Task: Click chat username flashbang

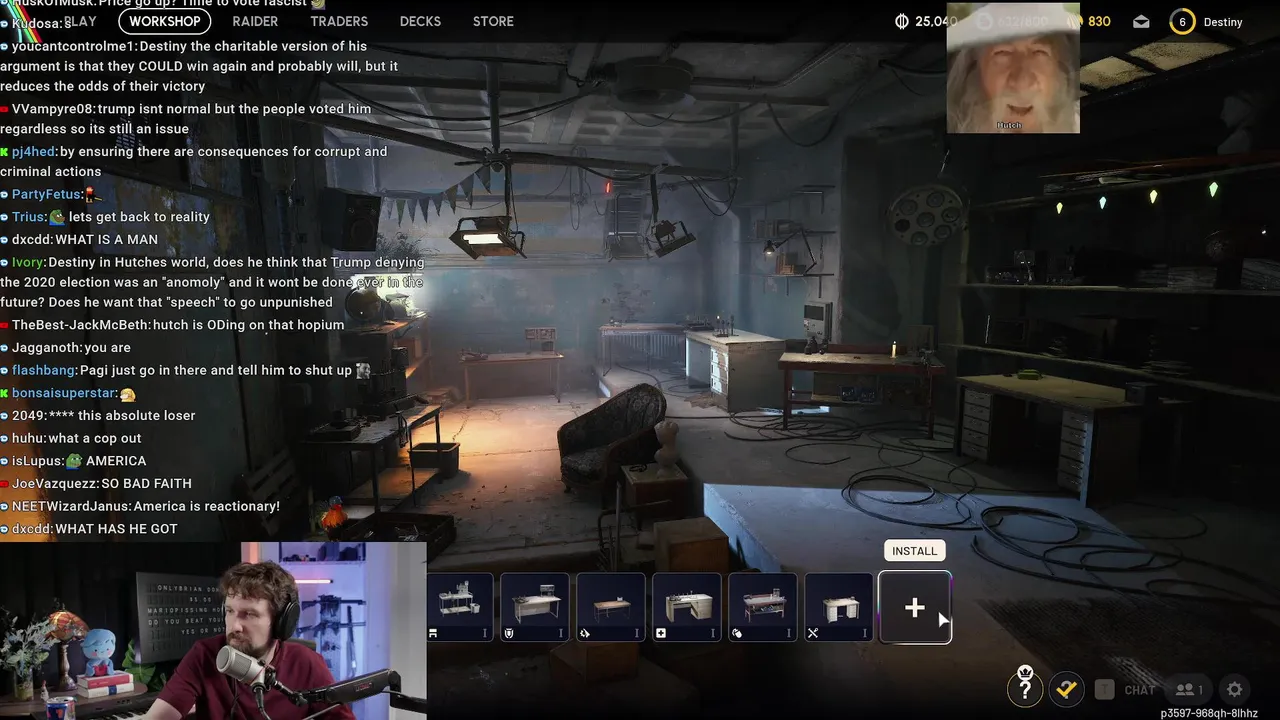Action: click(x=44, y=370)
